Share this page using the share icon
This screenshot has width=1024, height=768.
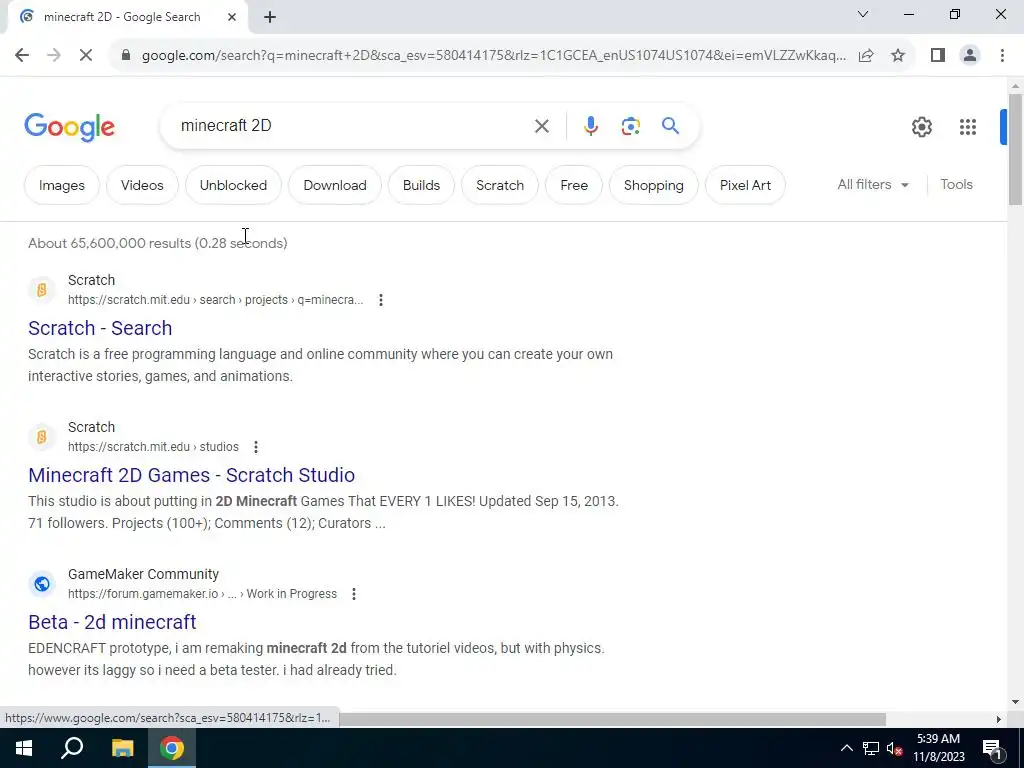[866, 56]
